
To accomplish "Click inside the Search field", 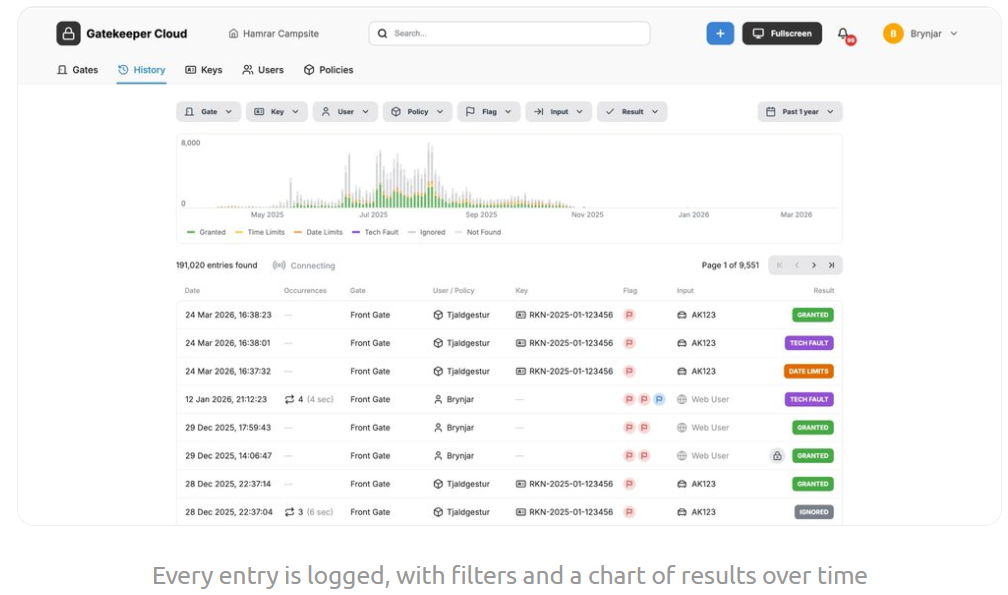I will (509, 33).
